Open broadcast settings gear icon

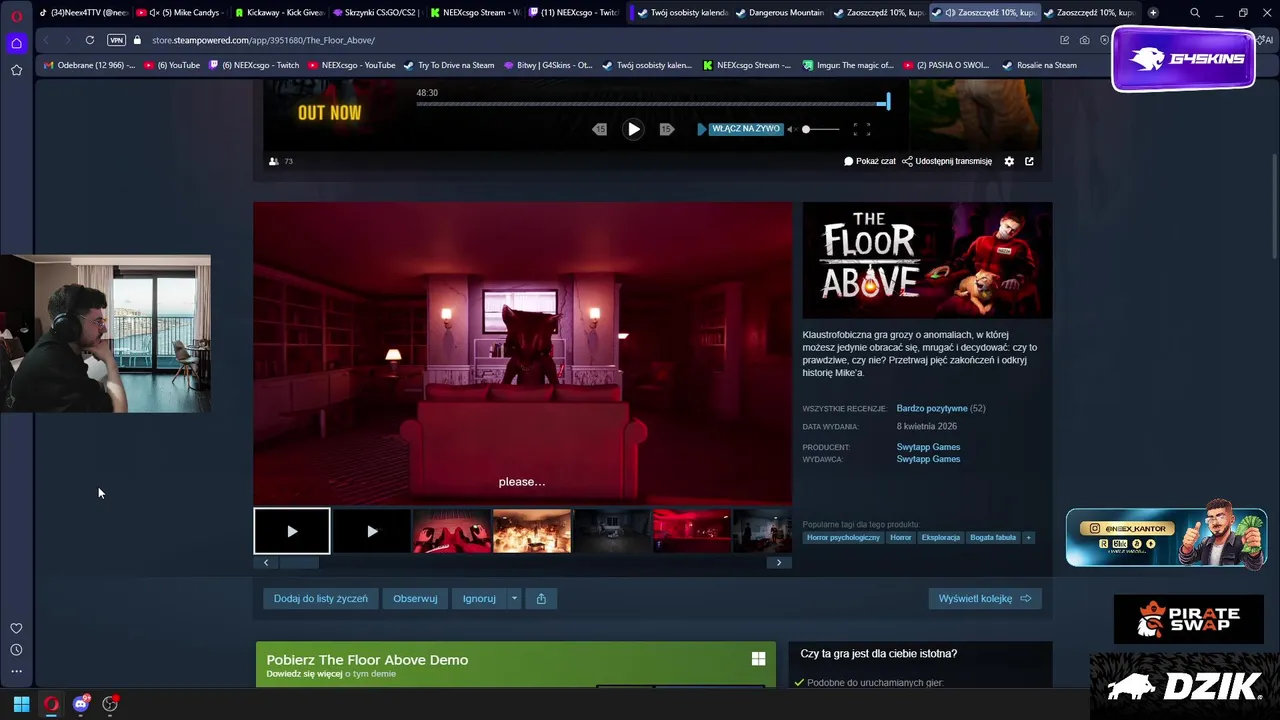pyautogui.click(x=1009, y=161)
